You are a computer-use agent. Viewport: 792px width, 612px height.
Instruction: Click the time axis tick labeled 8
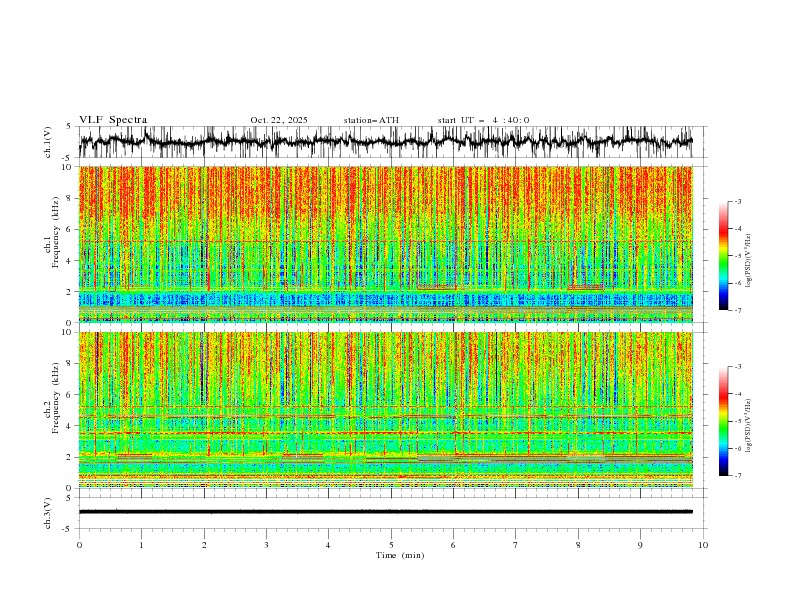(x=578, y=545)
